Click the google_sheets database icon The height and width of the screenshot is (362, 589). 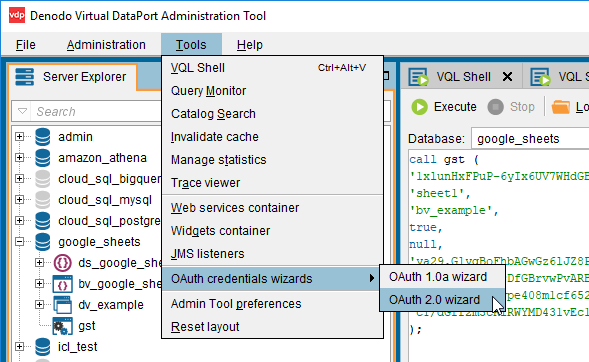point(42,242)
